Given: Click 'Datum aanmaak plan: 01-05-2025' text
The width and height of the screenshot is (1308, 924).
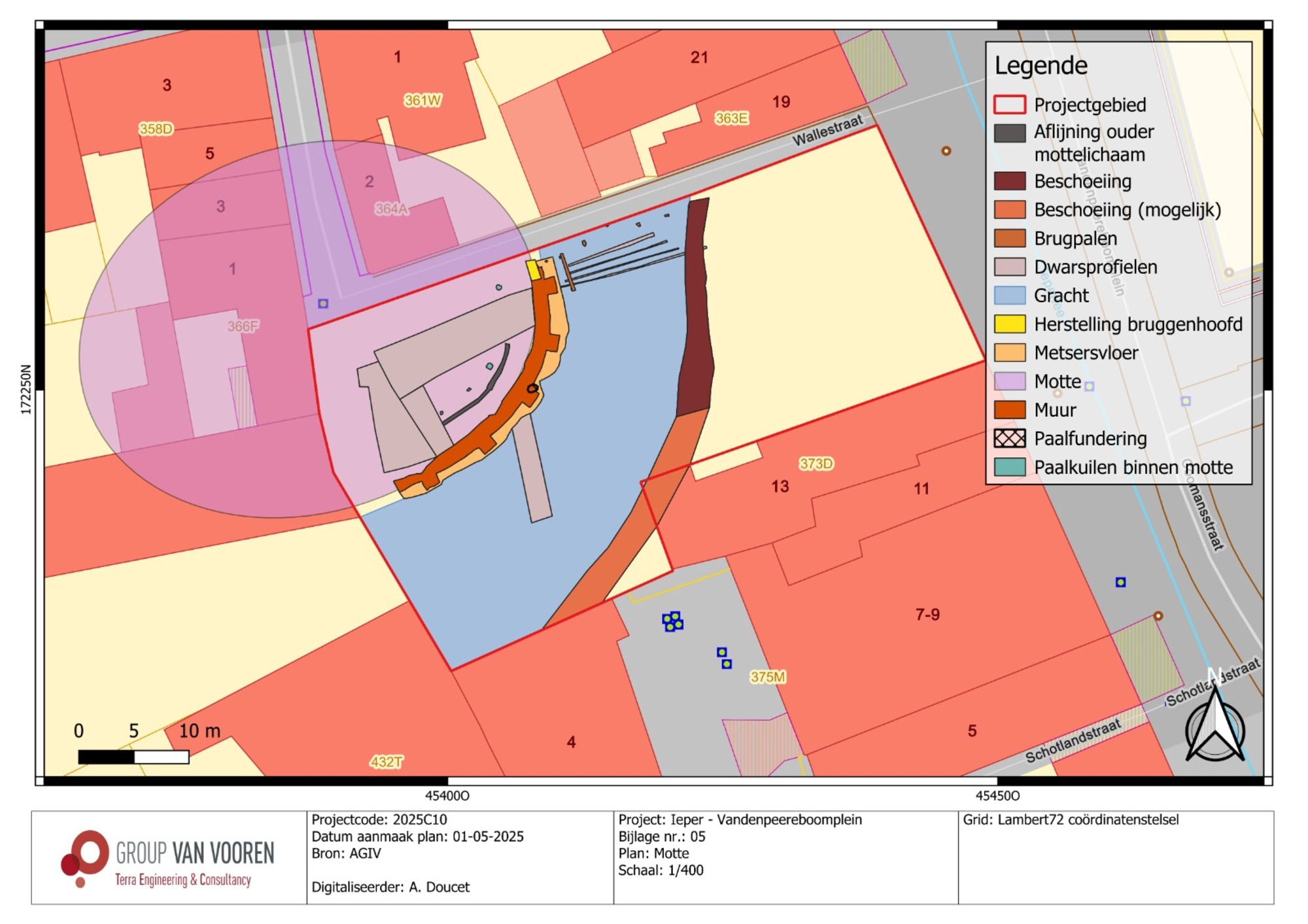Looking at the screenshot, I should (417, 836).
